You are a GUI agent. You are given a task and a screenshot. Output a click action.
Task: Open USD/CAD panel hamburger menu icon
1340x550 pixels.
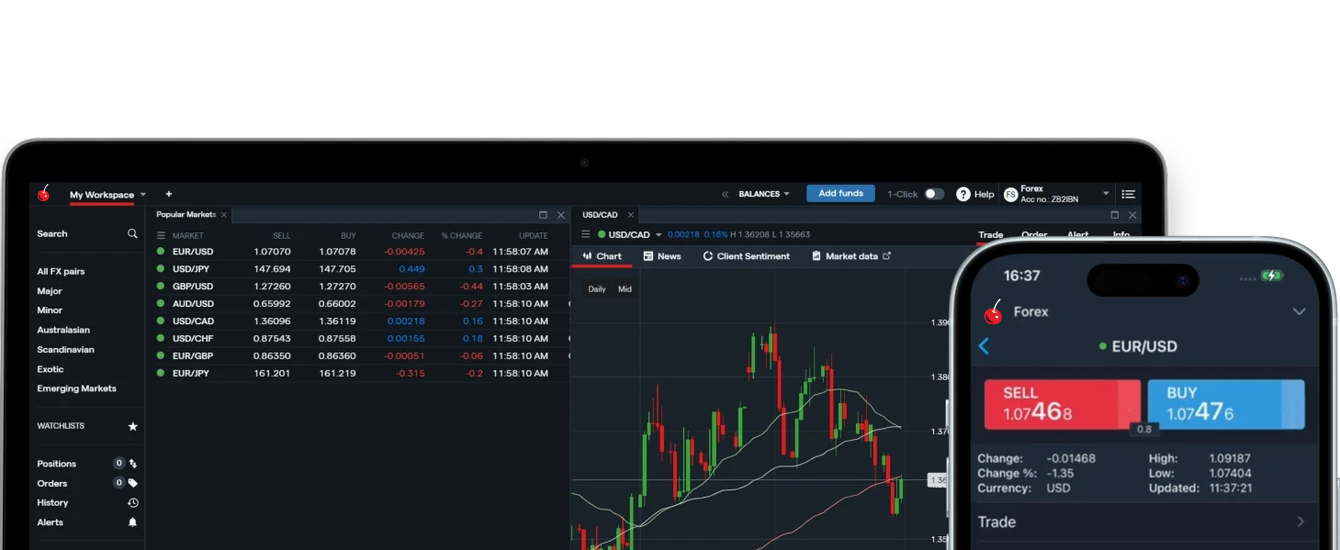point(586,235)
